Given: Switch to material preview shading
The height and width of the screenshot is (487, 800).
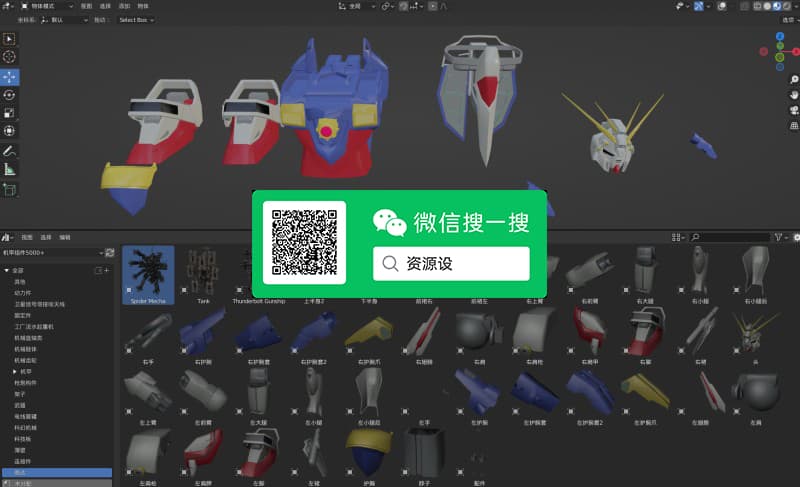Looking at the screenshot, I should 777,6.
